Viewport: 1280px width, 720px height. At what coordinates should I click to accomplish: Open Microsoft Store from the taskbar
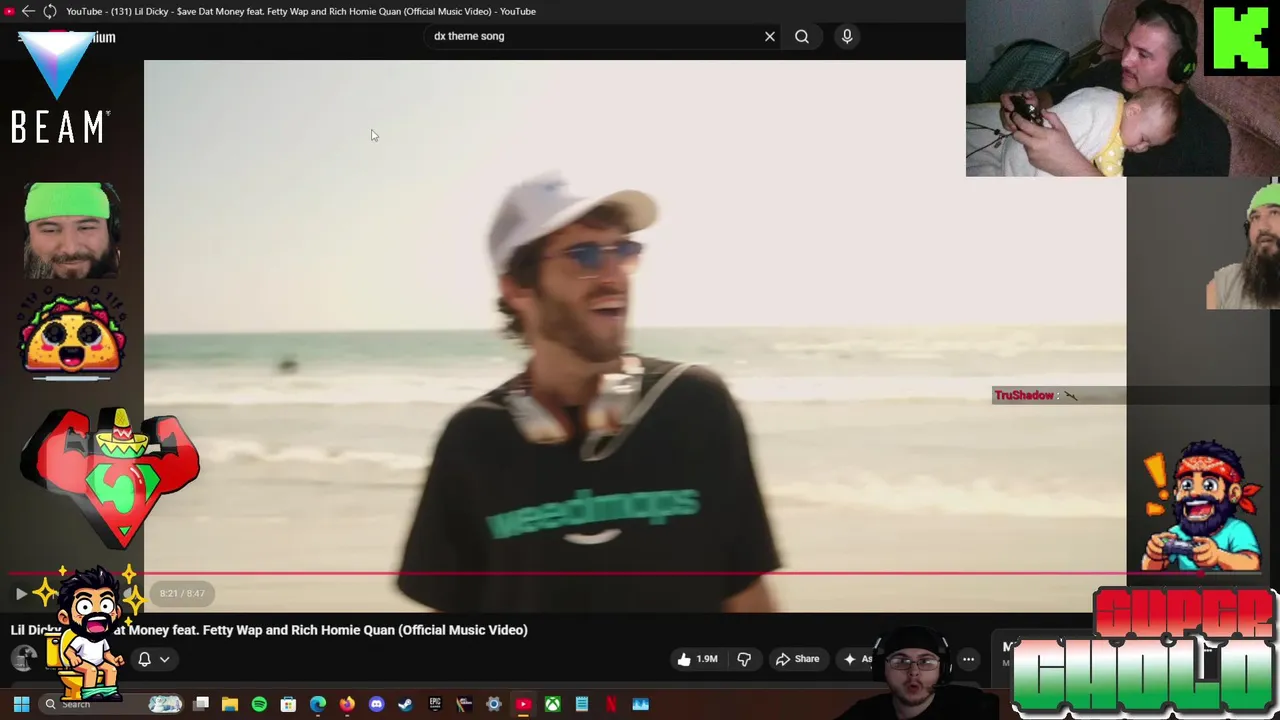click(x=288, y=705)
